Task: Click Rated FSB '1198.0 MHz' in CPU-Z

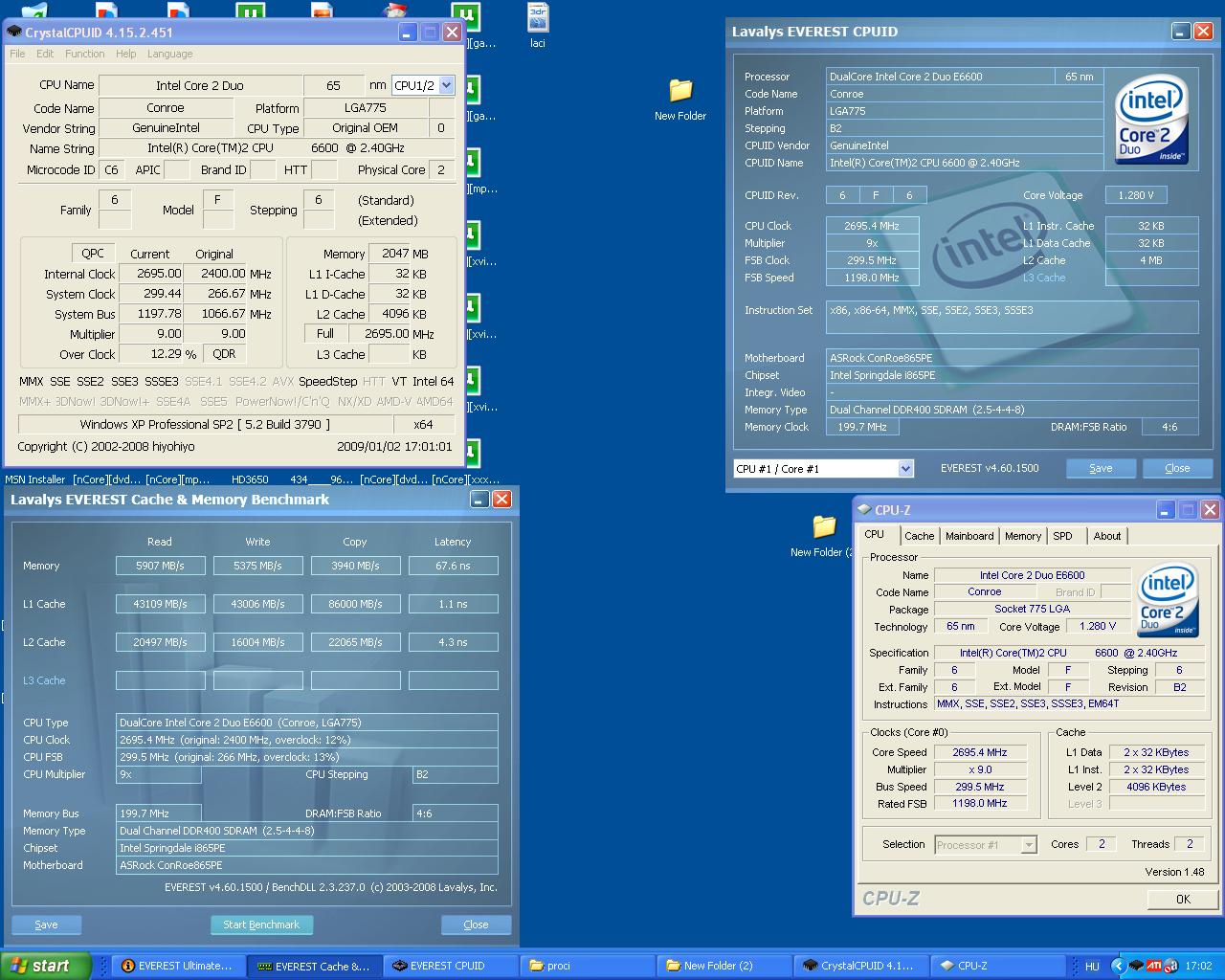Action: (x=980, y=804)
